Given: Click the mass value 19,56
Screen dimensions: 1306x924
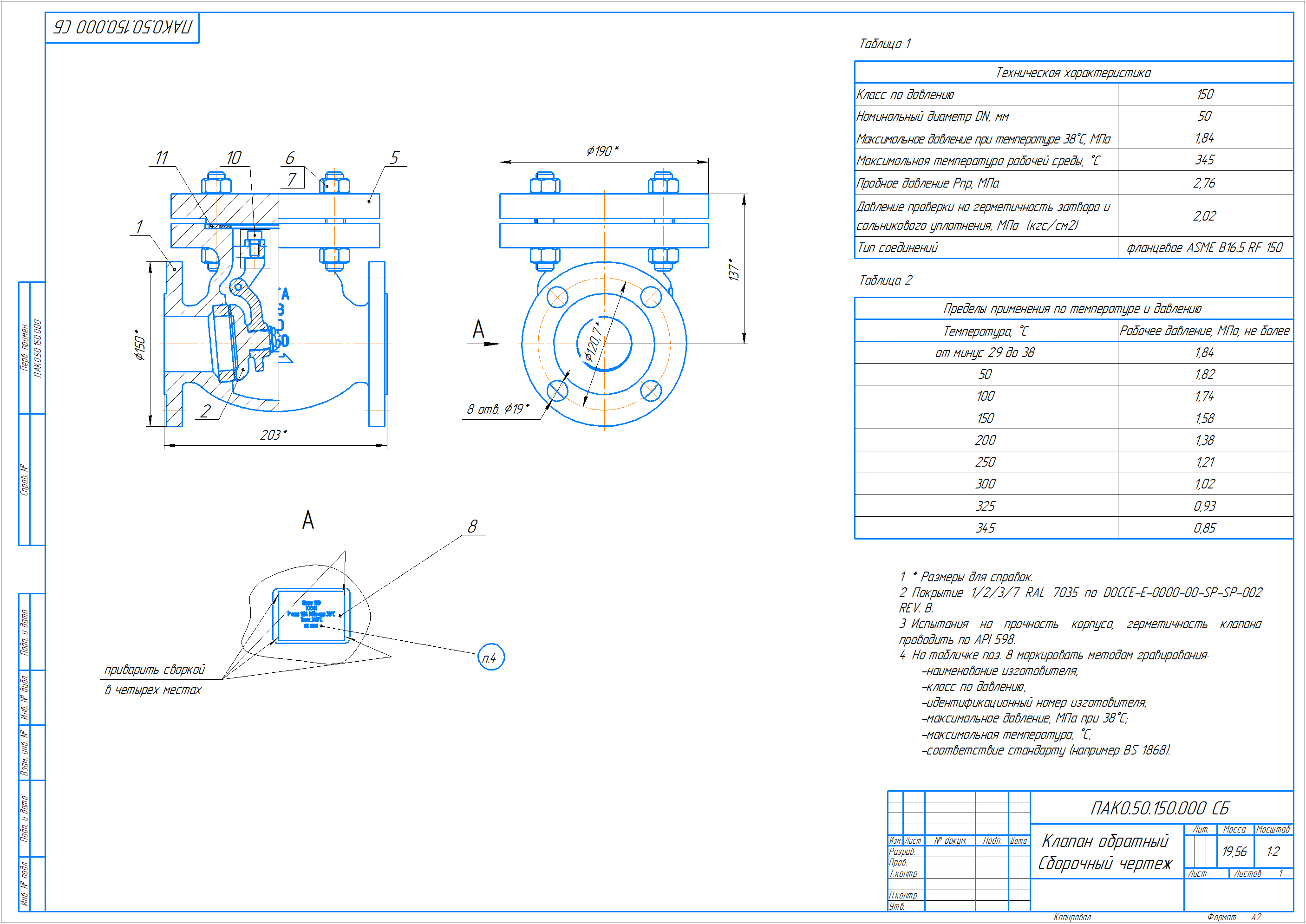Looking at the screenshot, I should (x=1234, y=852).
